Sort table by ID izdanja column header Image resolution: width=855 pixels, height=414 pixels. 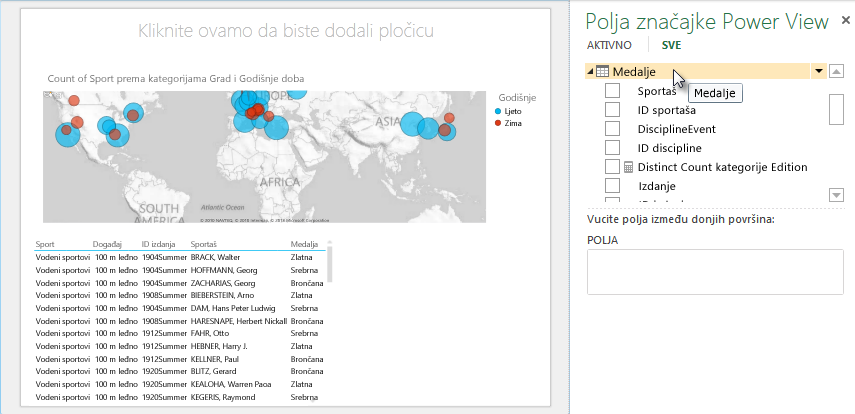click(x=159, y=244)
